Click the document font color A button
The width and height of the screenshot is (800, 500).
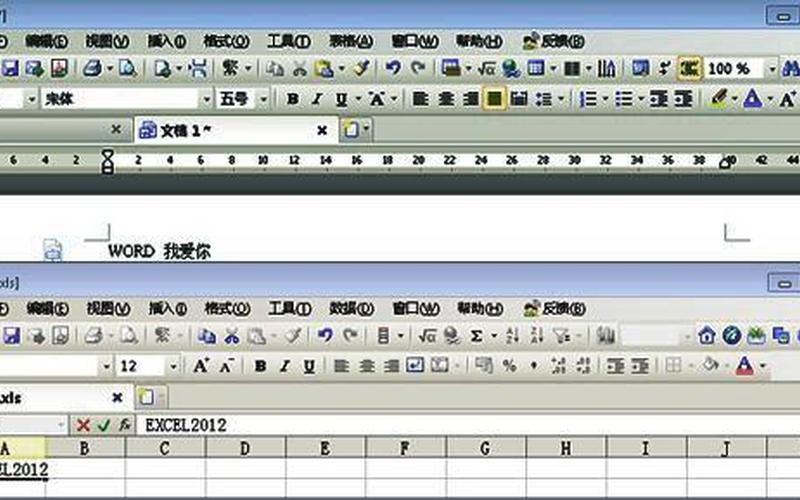(753, 98)
